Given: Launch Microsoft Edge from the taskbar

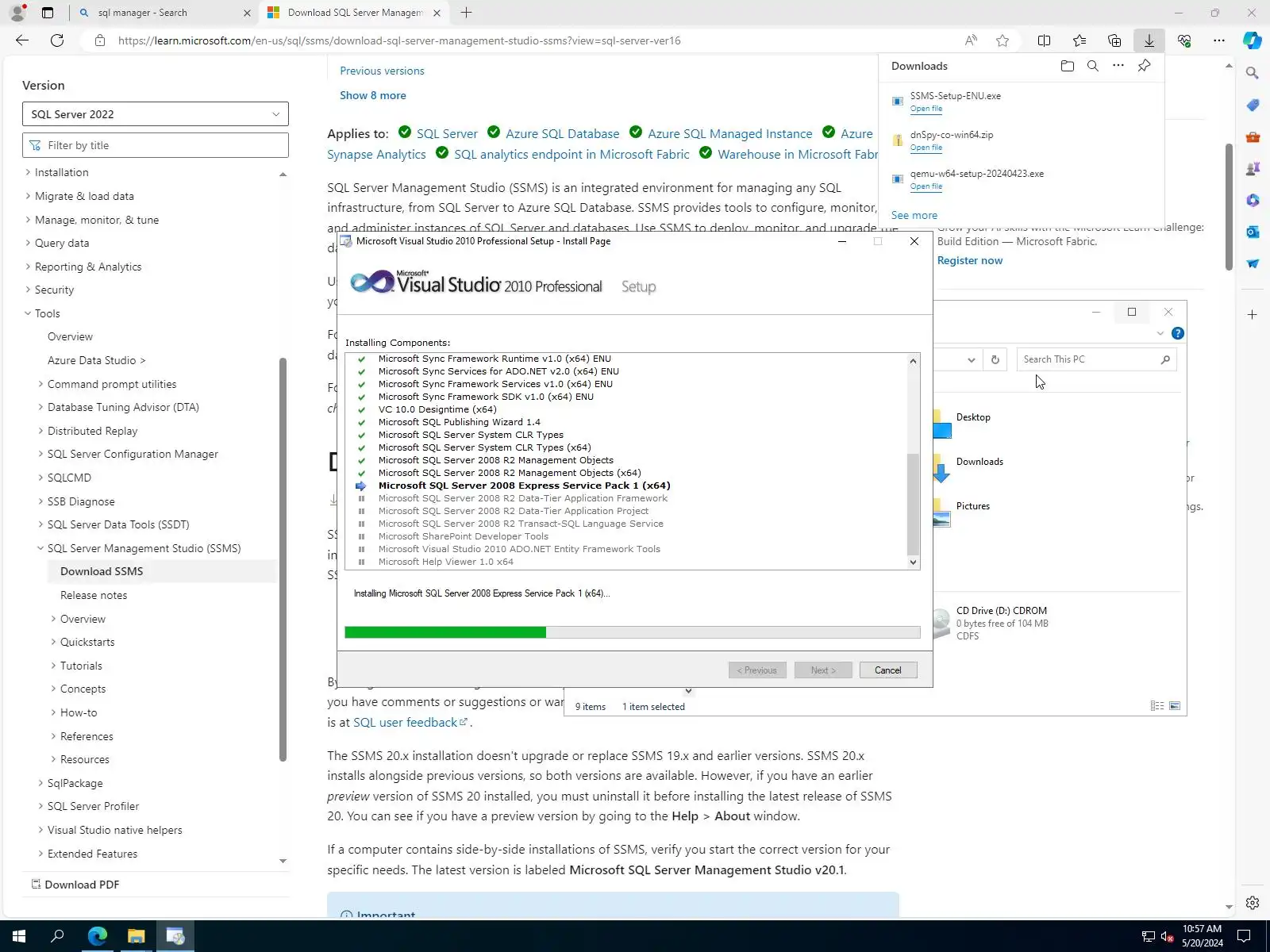Looking at the screenshot, I should (97, 936).
